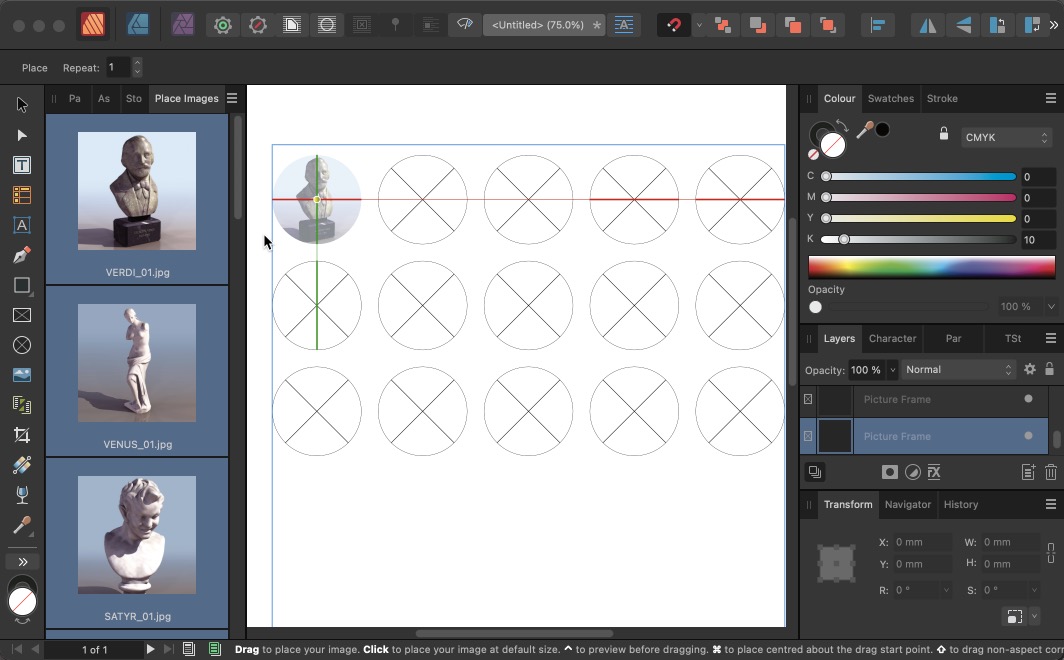Viewport: 1064px width, 660px height.
Task: Open Layer Effects with FX icon
Action: pyautogui.click(x=934, y=472)
